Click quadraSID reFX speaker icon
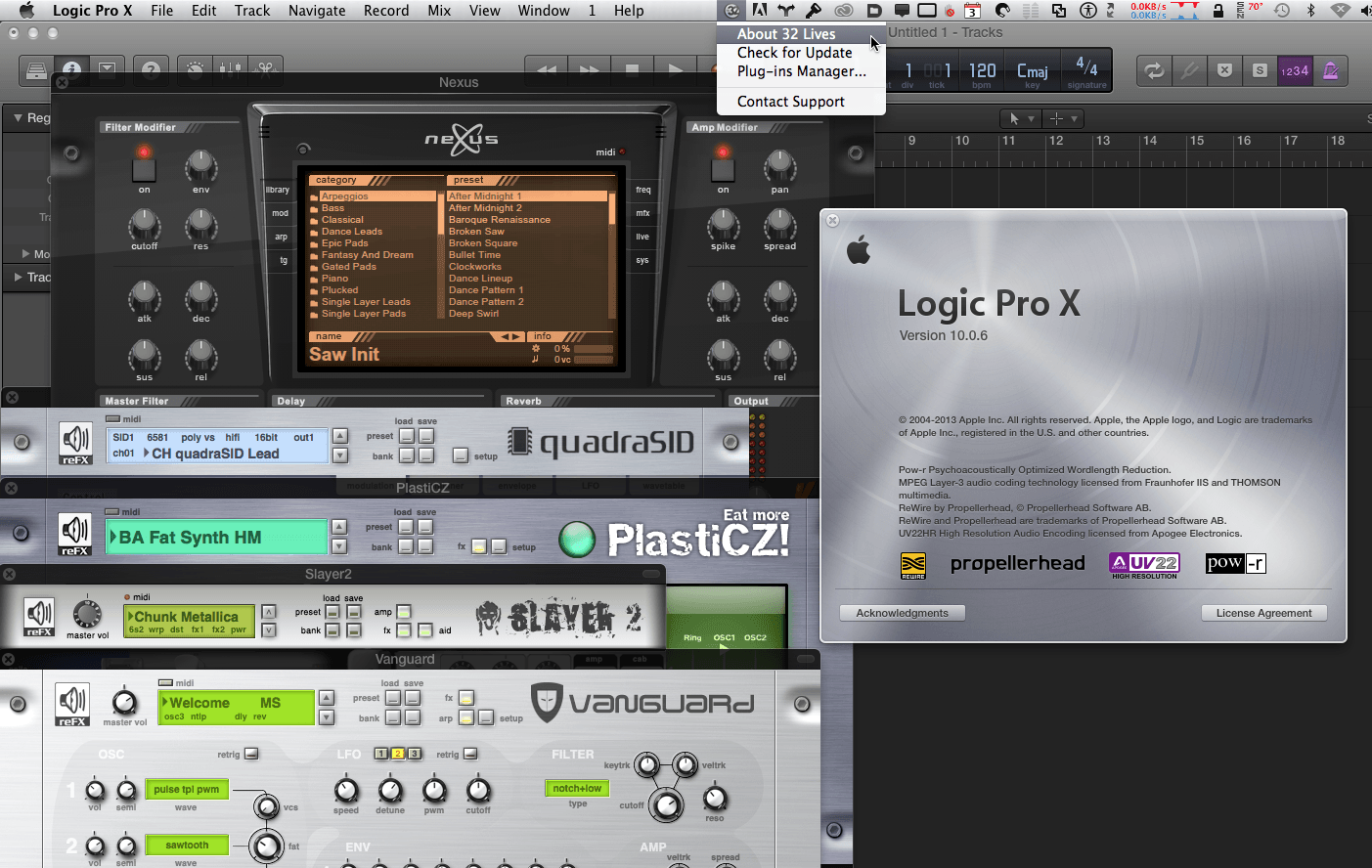1372x868 pixels. click(x=75, y=443)
